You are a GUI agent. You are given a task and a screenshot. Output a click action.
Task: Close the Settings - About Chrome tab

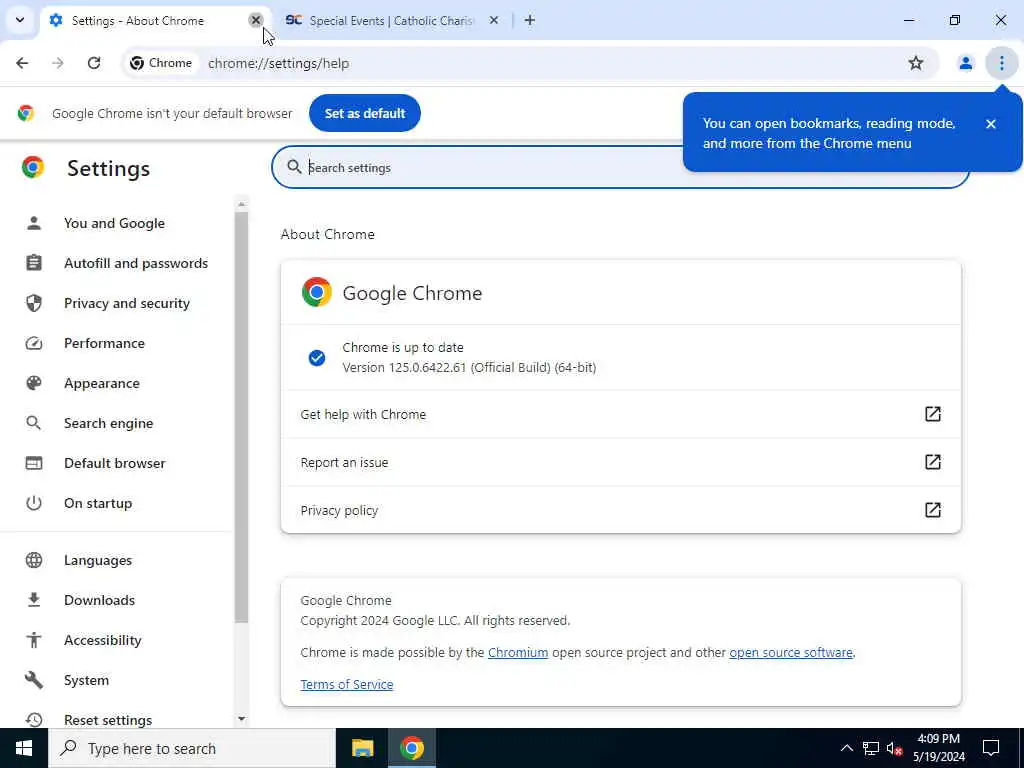(256, 20)
